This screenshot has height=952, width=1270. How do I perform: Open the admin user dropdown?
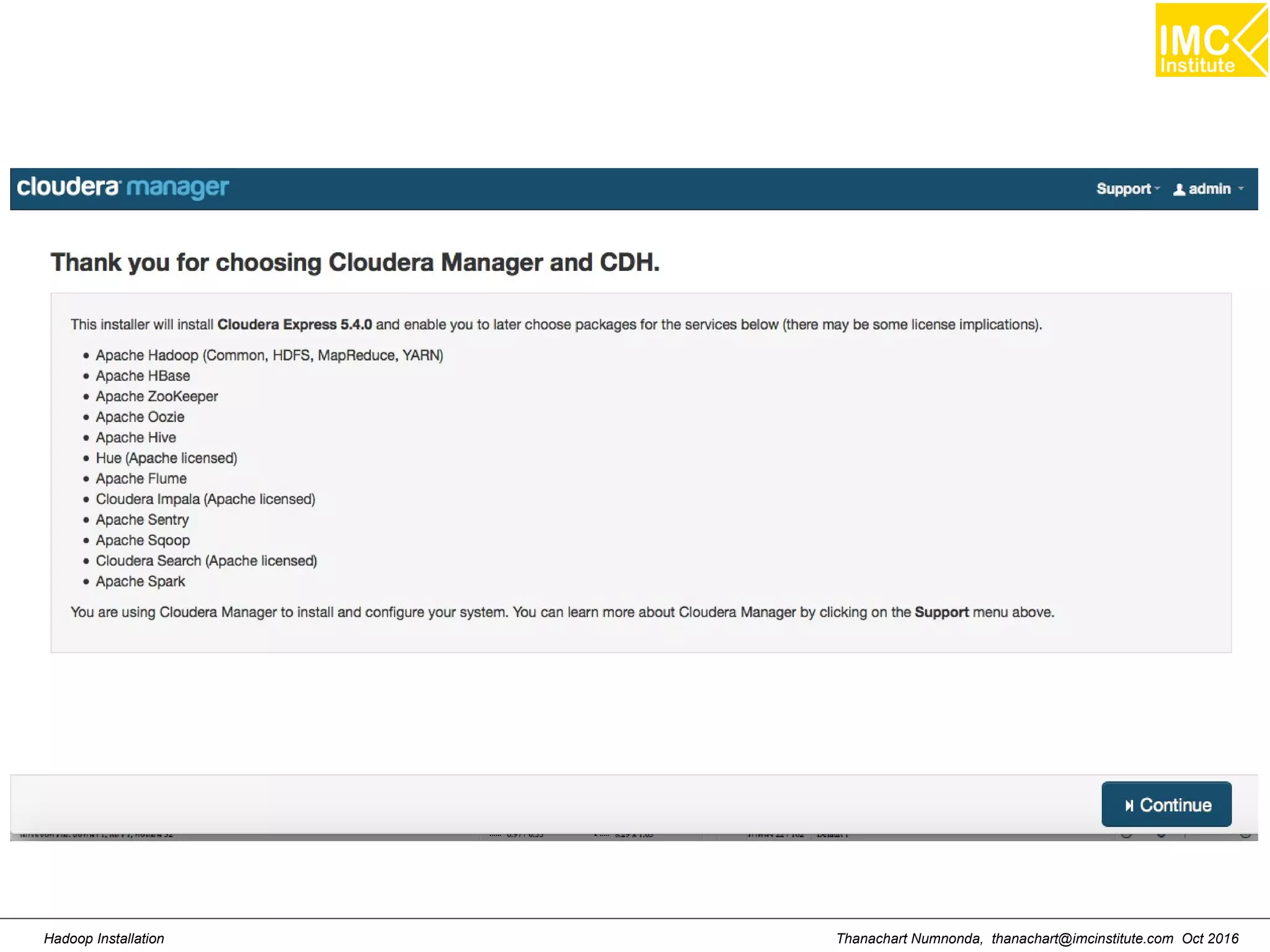(1209, 189)
